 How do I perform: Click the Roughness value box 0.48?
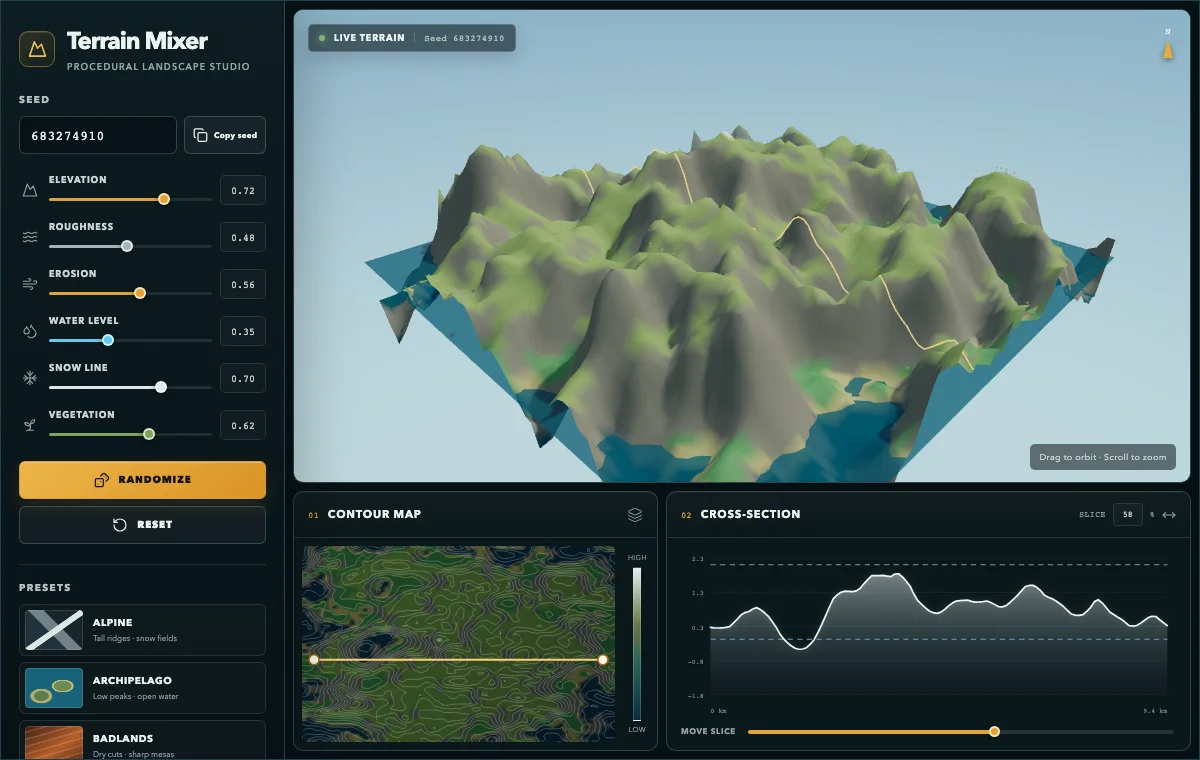243,237
